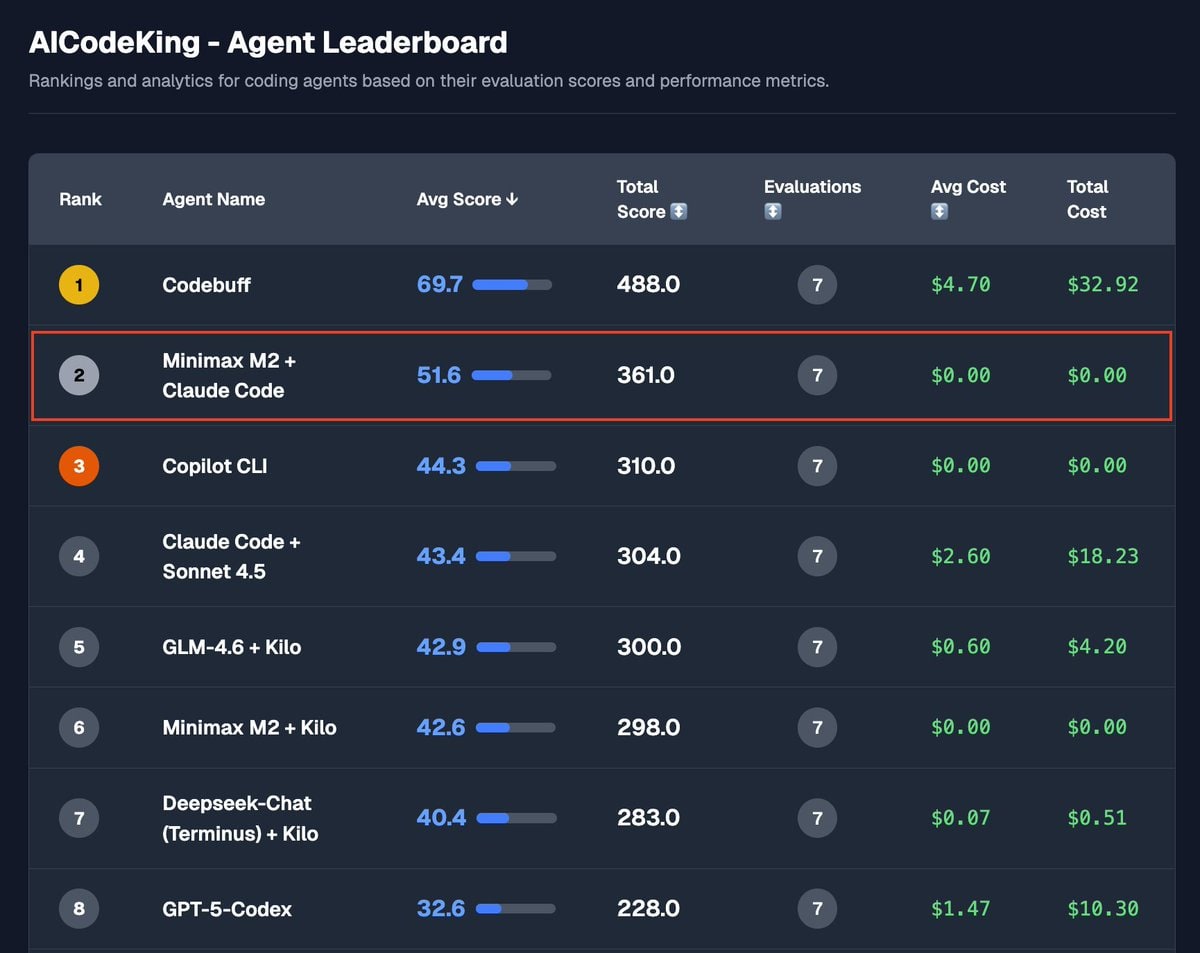Screen dimensions: 1200x953
Task: Click the Codebuff 69.7 score progress bar
Action: pyautogui.click(x=512, y=285)
